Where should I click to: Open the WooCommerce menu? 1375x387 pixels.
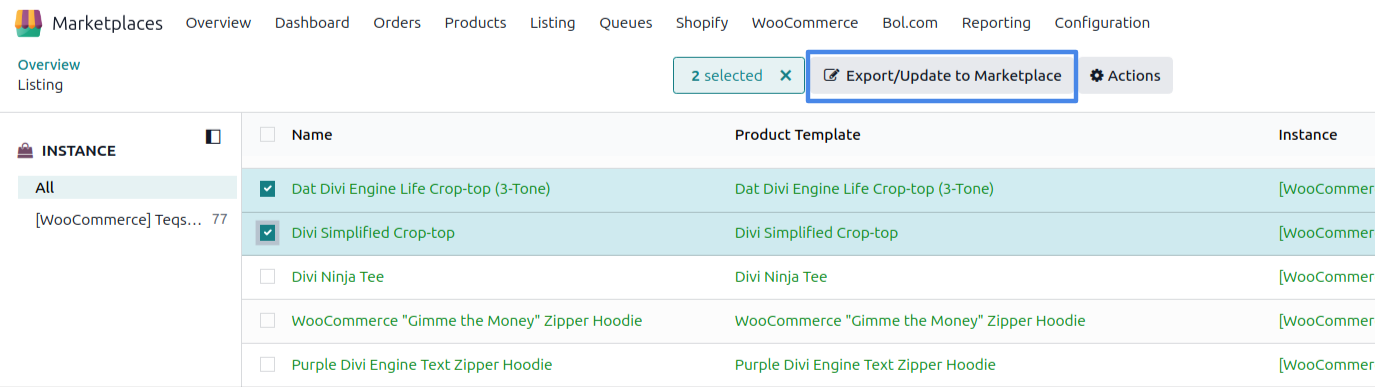coord(804,23)
